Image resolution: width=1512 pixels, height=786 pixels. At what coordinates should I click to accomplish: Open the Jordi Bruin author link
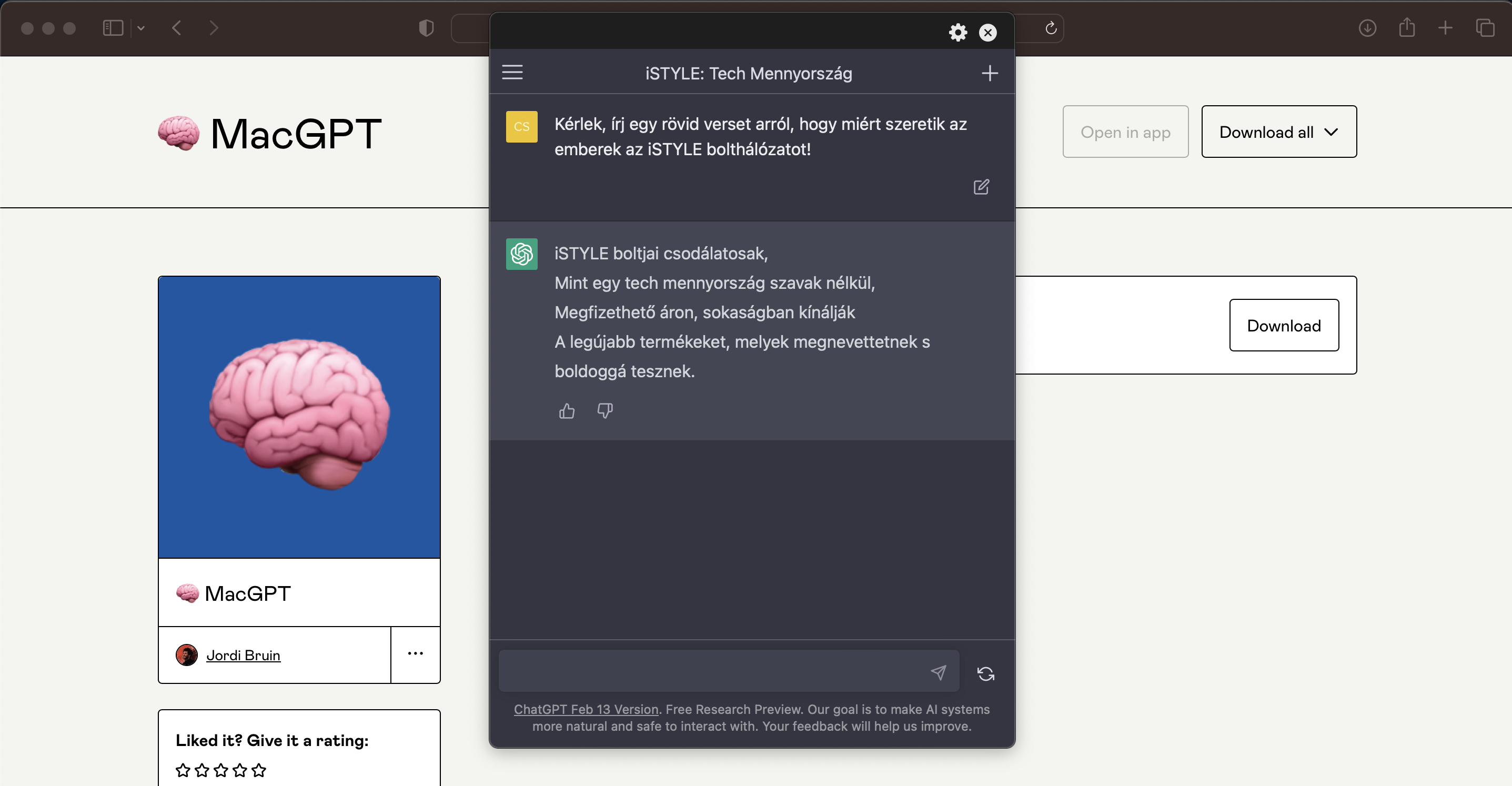point(243,655)
